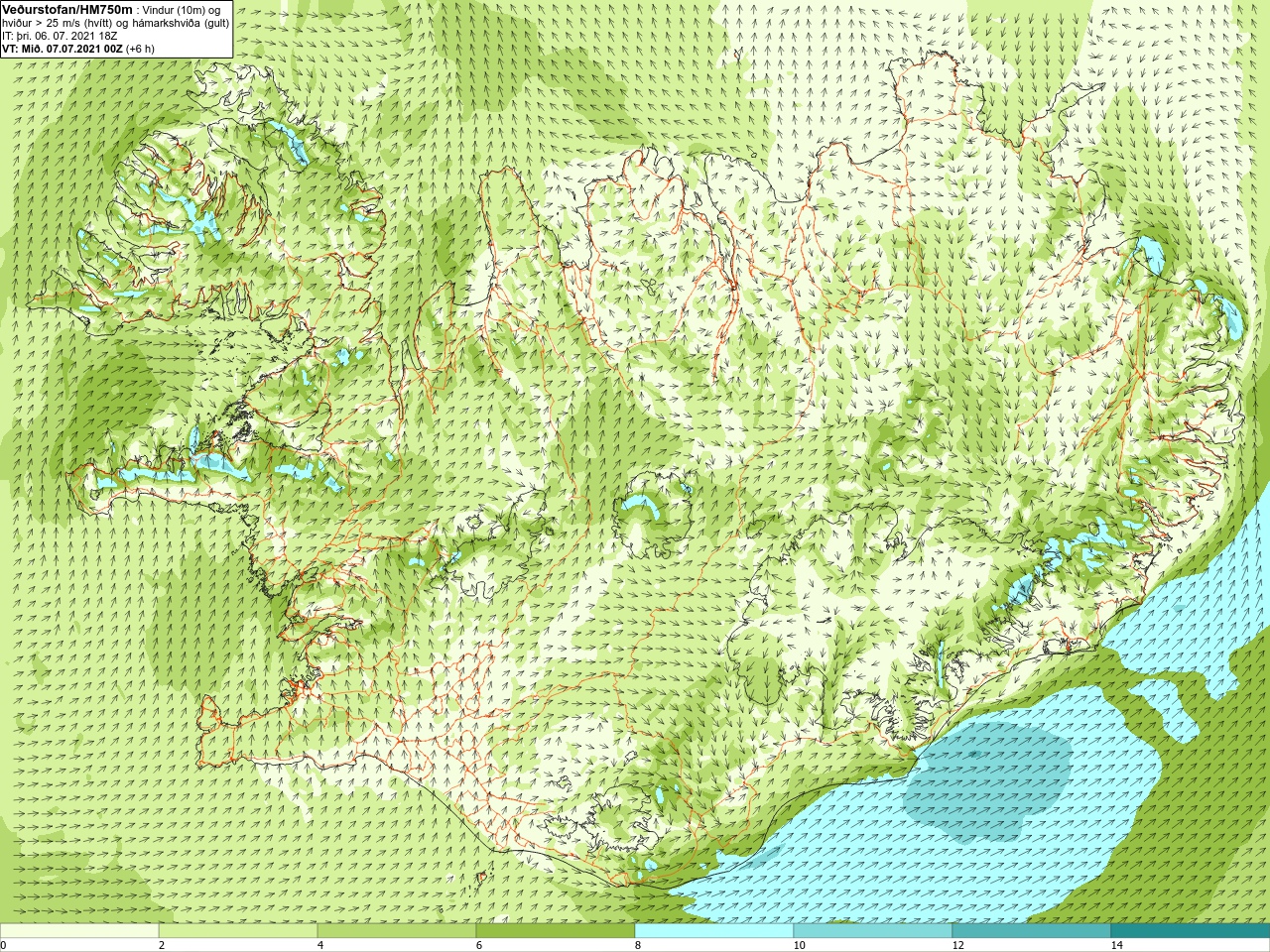
Task: Click the legend value '0'
Action: [4, 945]
